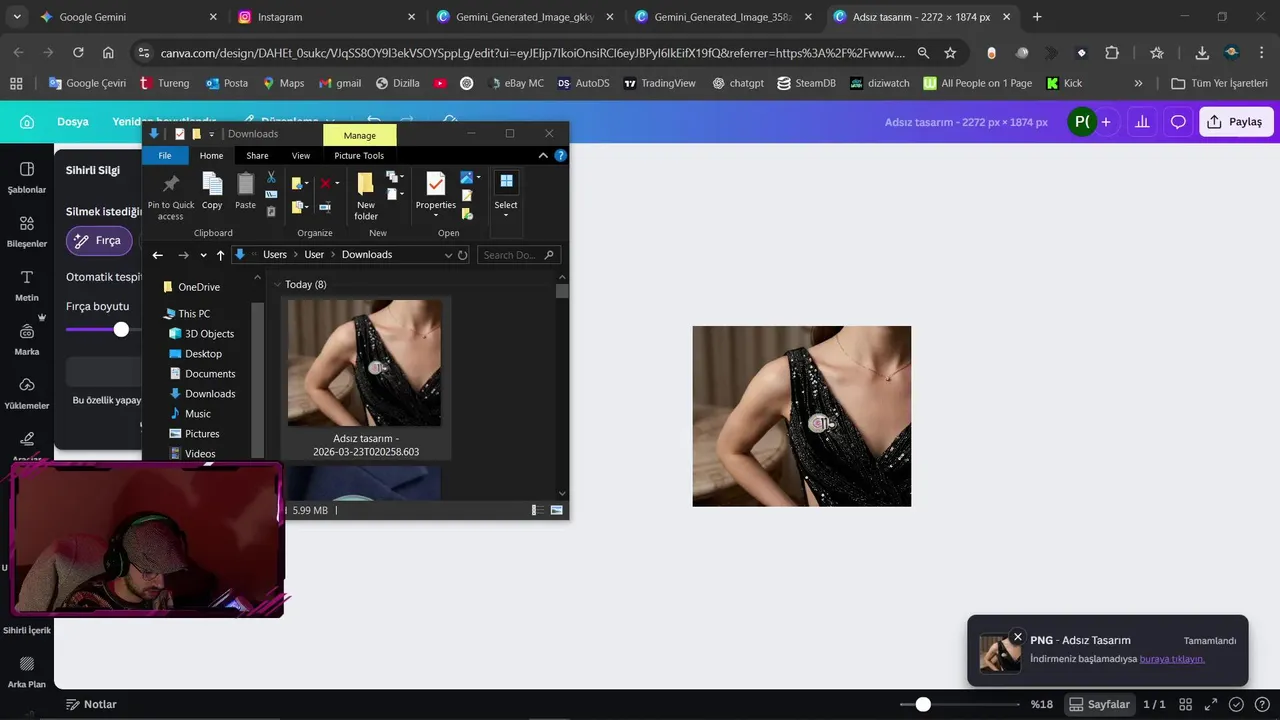
Task: Bookmark this page with the star icon
Action: click(950, 53)
